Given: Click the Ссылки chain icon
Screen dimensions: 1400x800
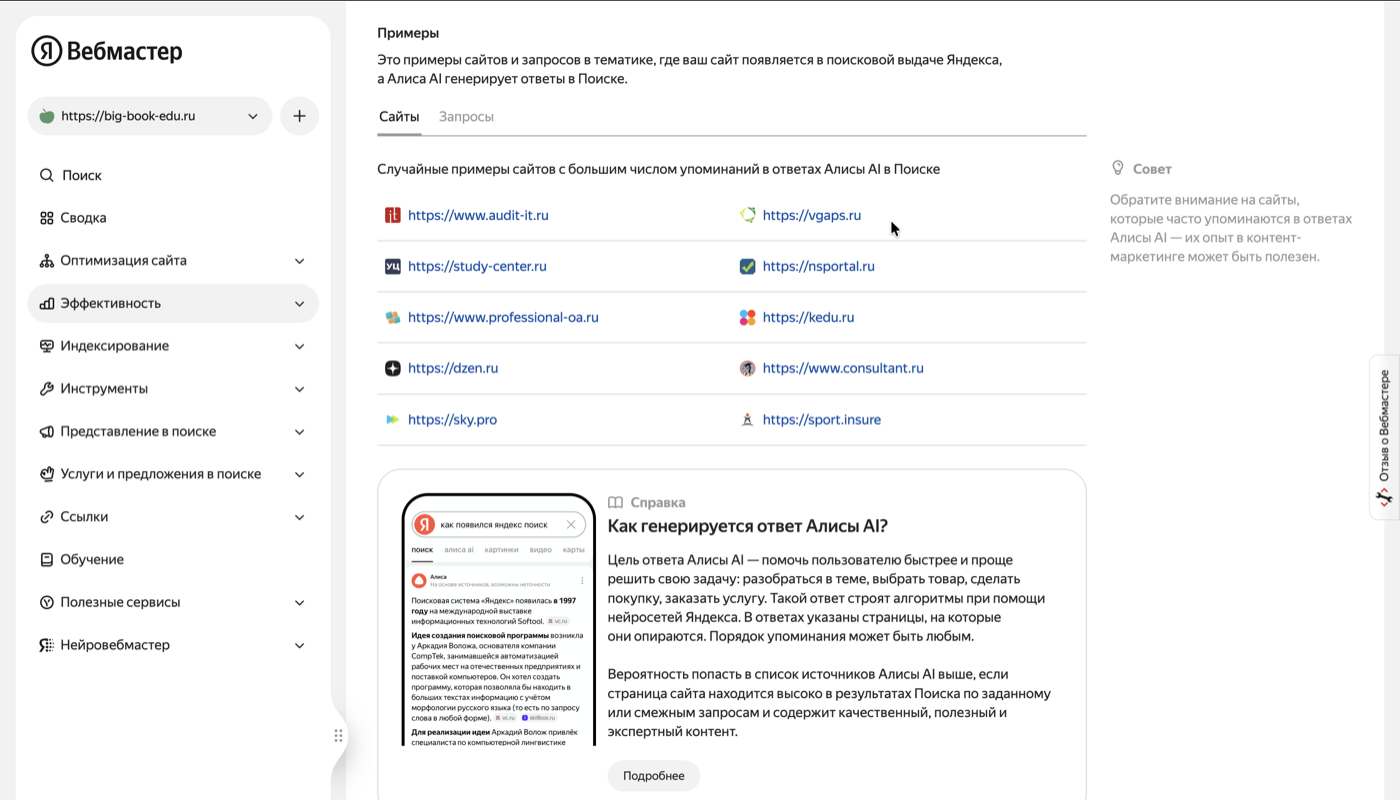Looking at the screenshot, I should pos(46,517).
